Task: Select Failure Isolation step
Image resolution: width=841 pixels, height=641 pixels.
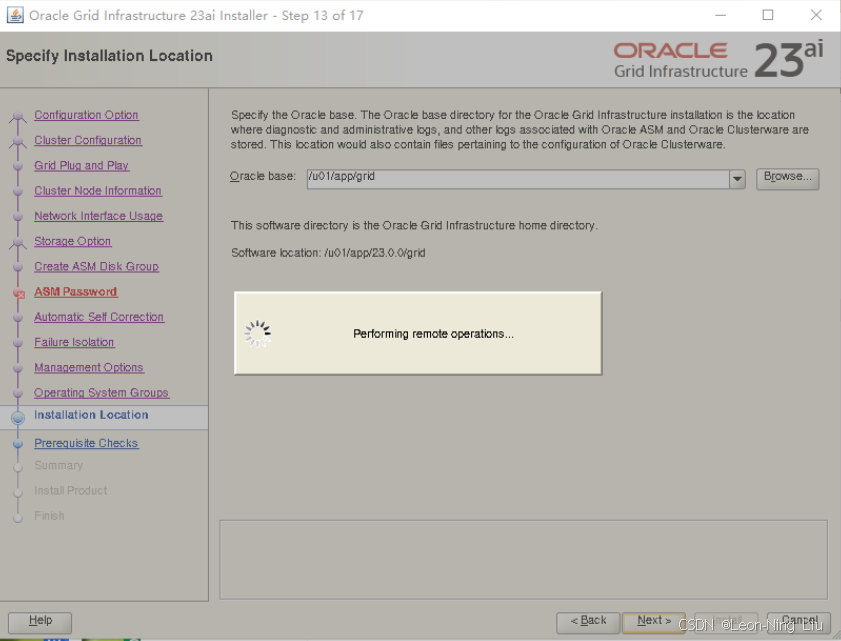Action: pos(74,342)
